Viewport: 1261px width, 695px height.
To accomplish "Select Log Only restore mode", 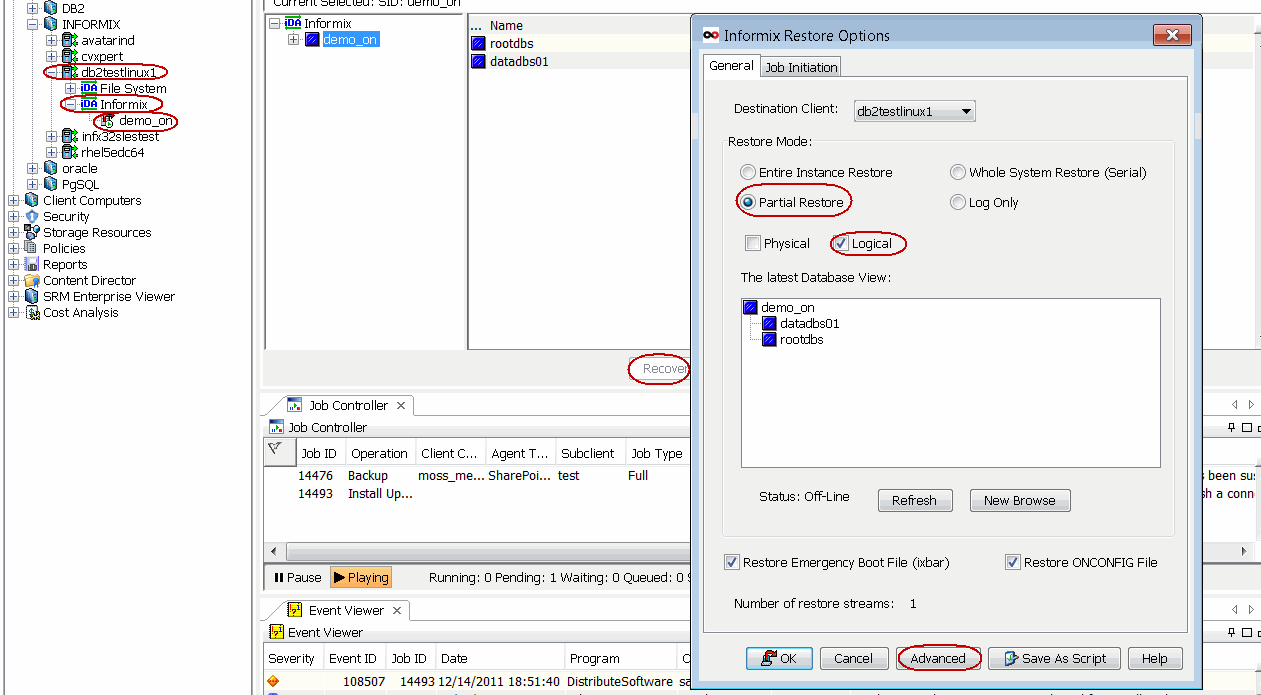I will point(958,202).
